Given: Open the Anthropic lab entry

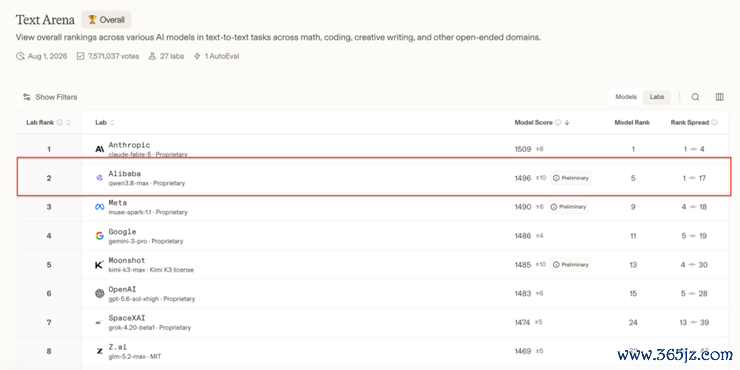Looking at the screenshot, I should [x=129, y=145].
